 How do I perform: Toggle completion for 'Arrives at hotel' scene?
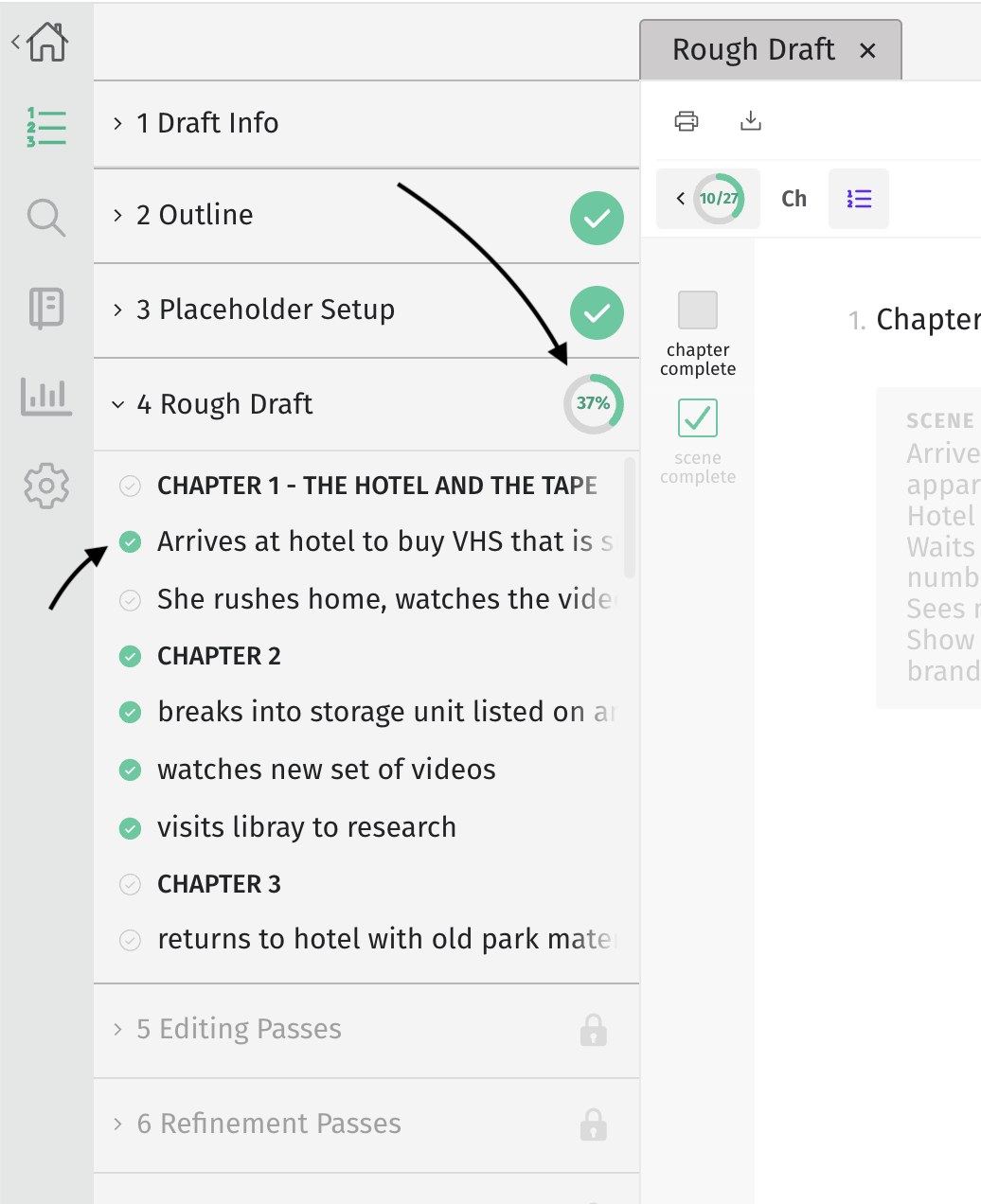point(131,542)
